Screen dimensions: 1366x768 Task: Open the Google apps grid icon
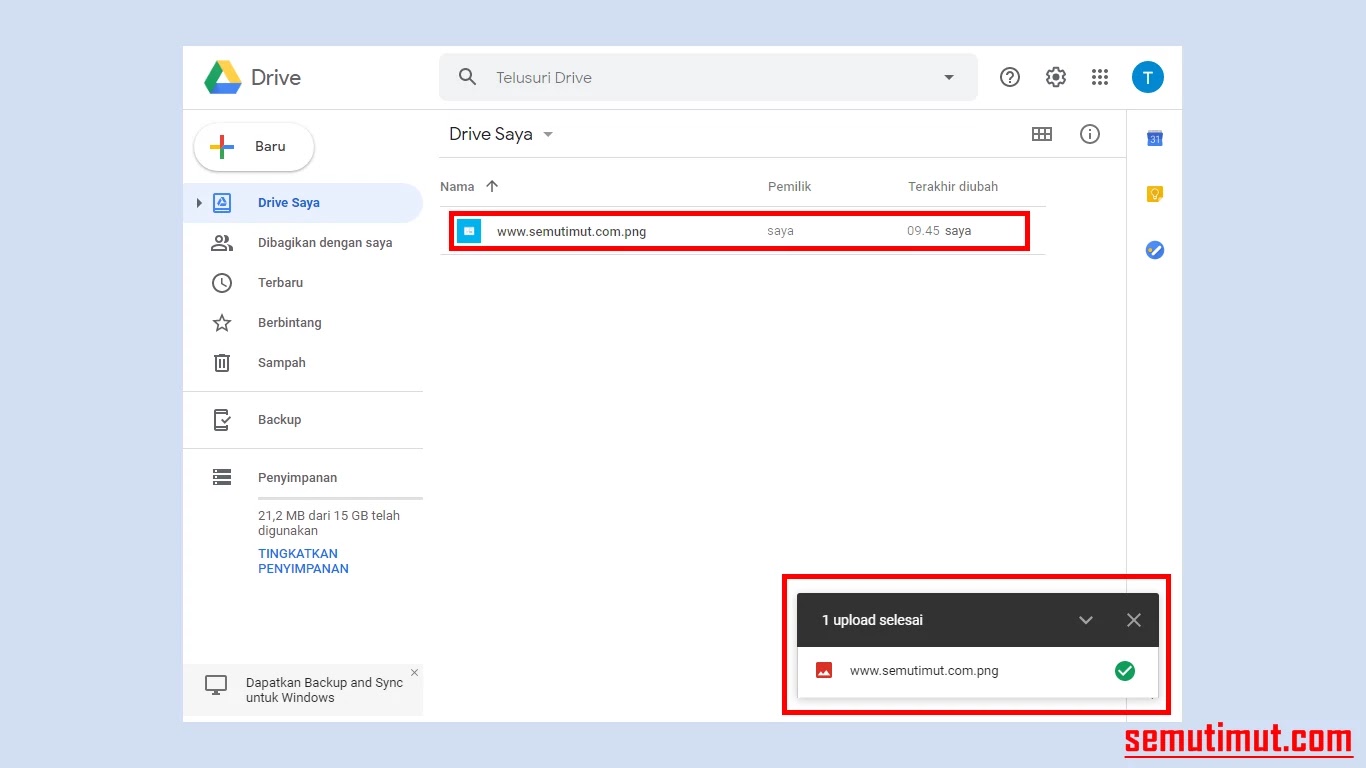point(1100,77)
